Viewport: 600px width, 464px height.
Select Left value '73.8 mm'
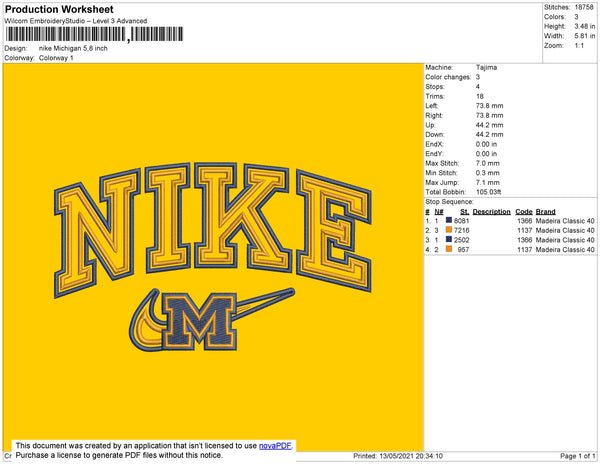pos(489,106)
